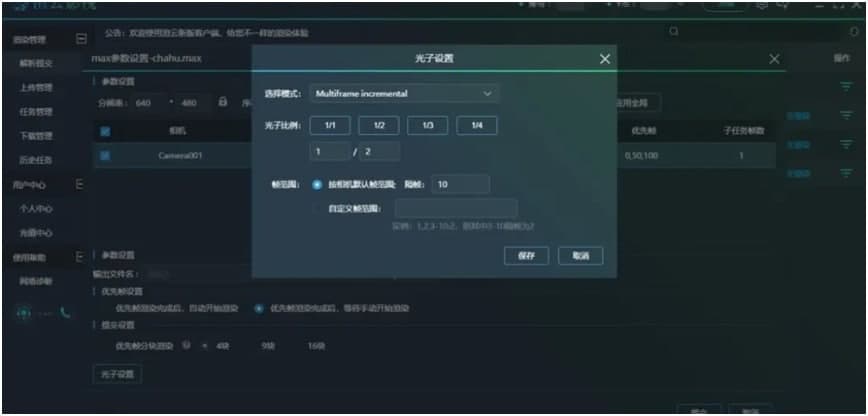The width and height of the screenshot is (868, 416).
Task: Open 下载管理 in the sidebar
Action: (36, 136)
